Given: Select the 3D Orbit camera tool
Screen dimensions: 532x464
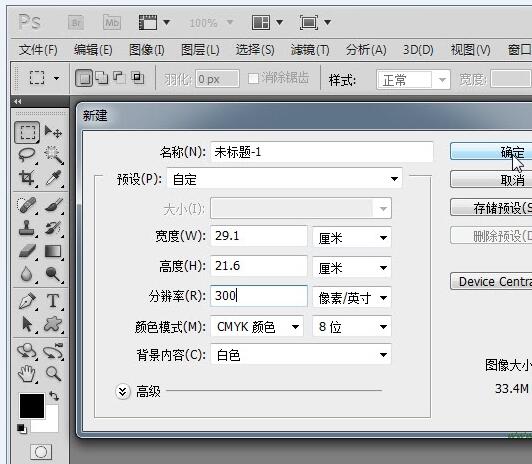Looking at the screenshot, I should pyautogui.click(x=53, y=351).
